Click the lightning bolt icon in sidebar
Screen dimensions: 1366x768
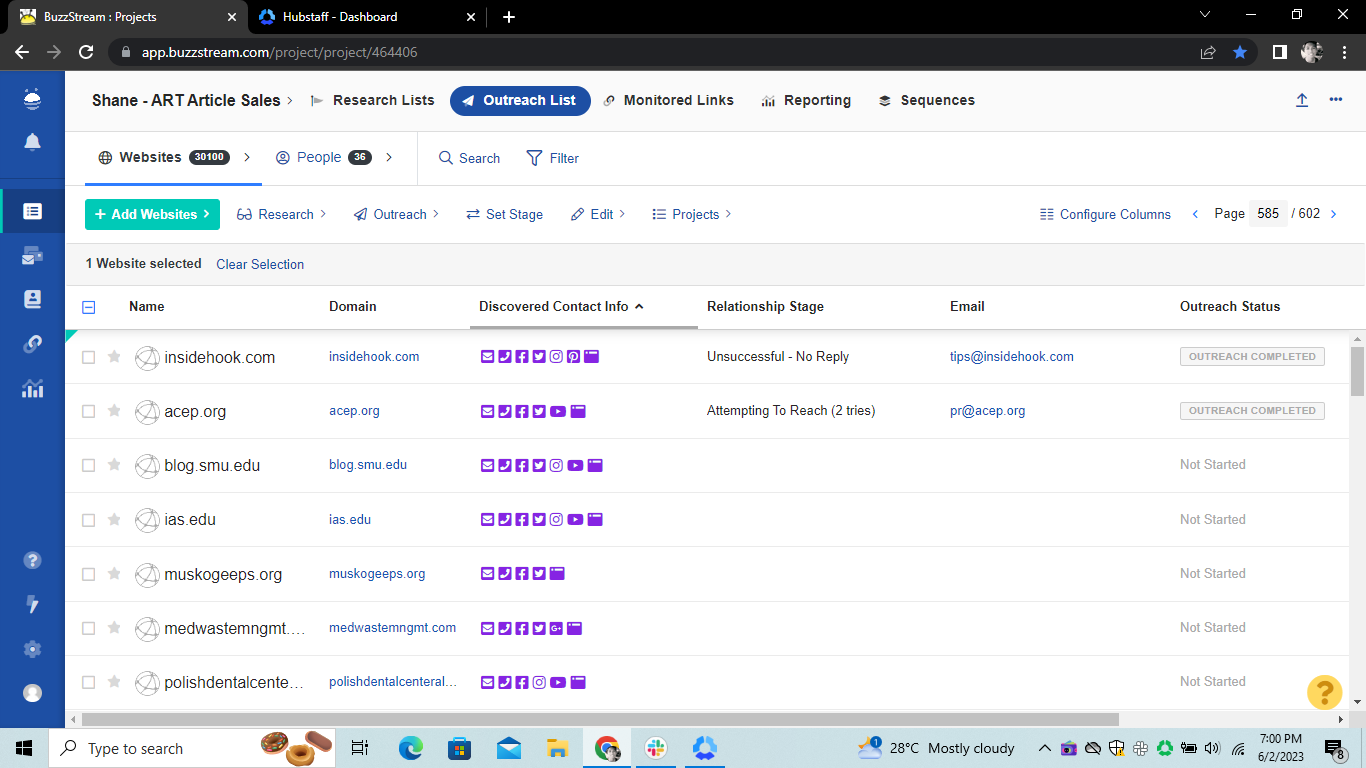coord(32,604)
